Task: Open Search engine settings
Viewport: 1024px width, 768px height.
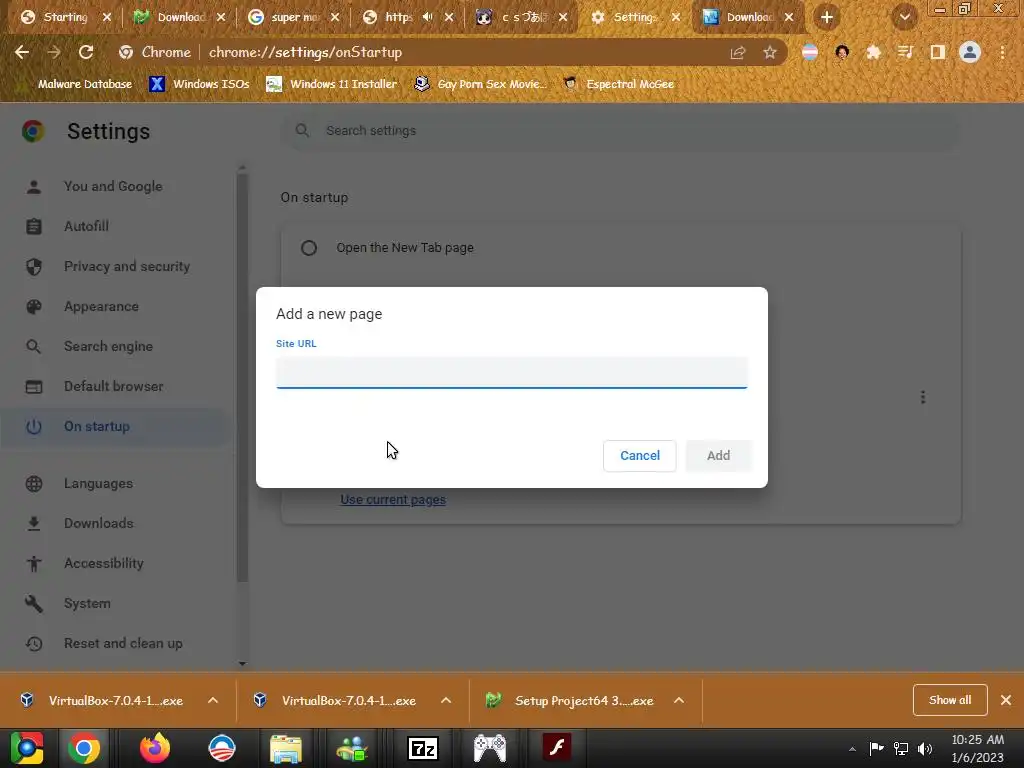Action: [x=108, y=346]
